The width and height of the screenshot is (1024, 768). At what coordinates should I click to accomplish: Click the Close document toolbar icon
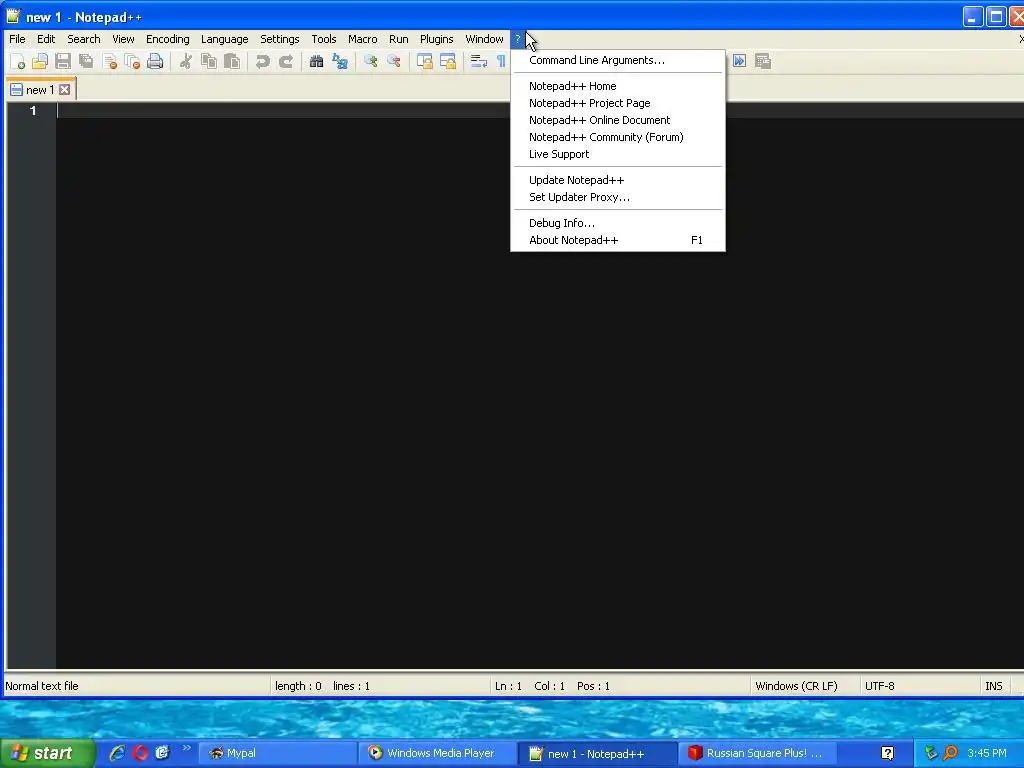109,61
